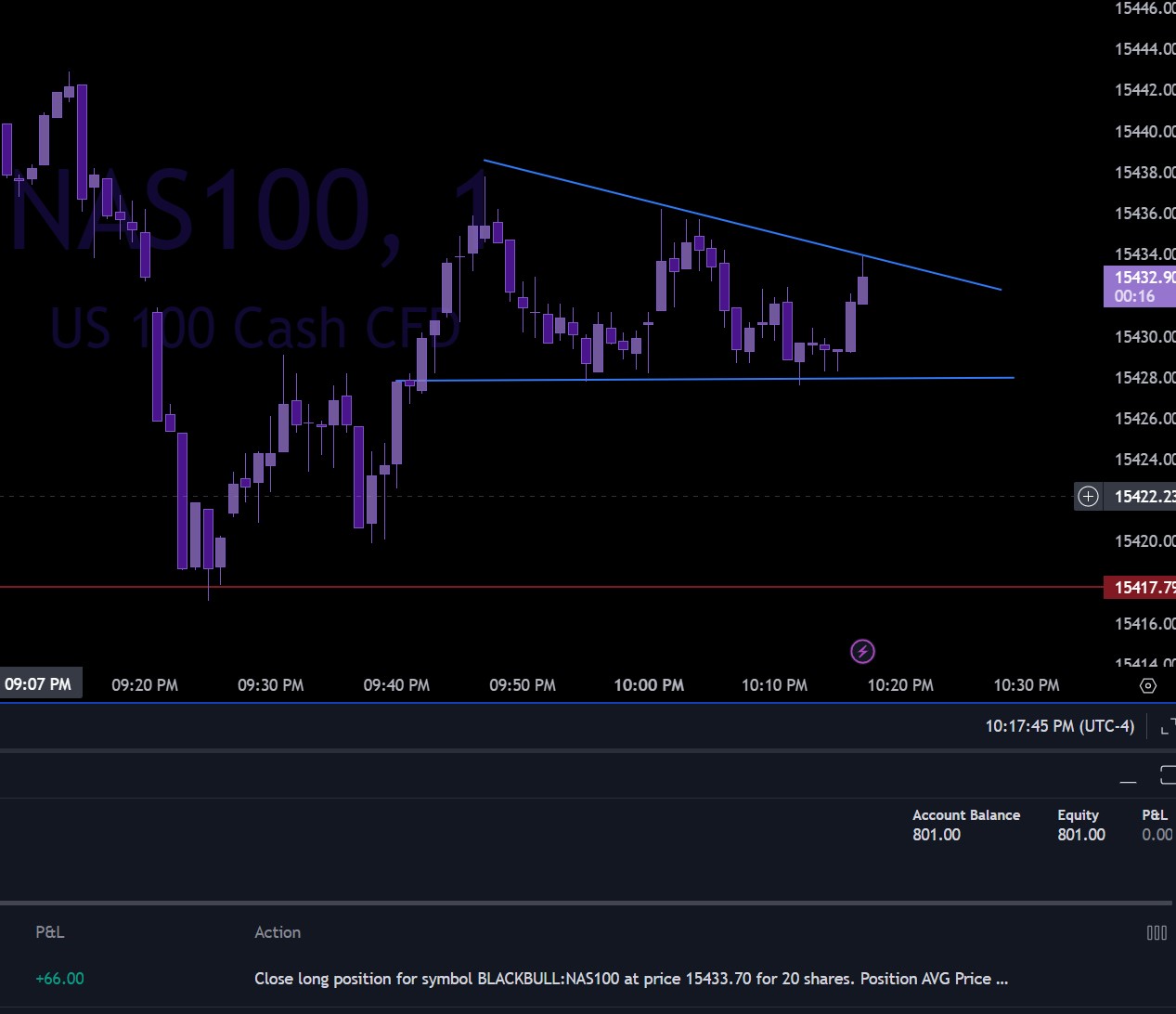Click the 10:00 PM time axis label
Image resolution: width=1176 pixels, height=1014 pixels.
click(x=649, y=685)
